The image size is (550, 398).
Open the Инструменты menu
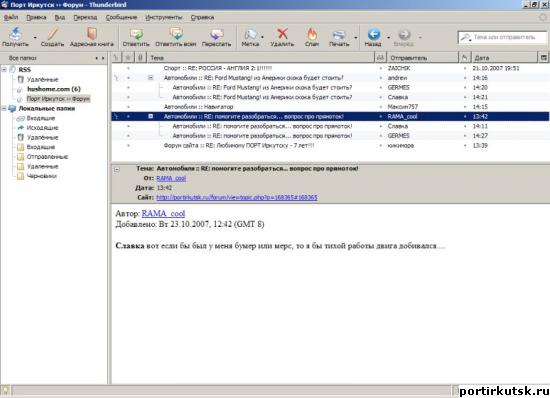coord(164,17)
